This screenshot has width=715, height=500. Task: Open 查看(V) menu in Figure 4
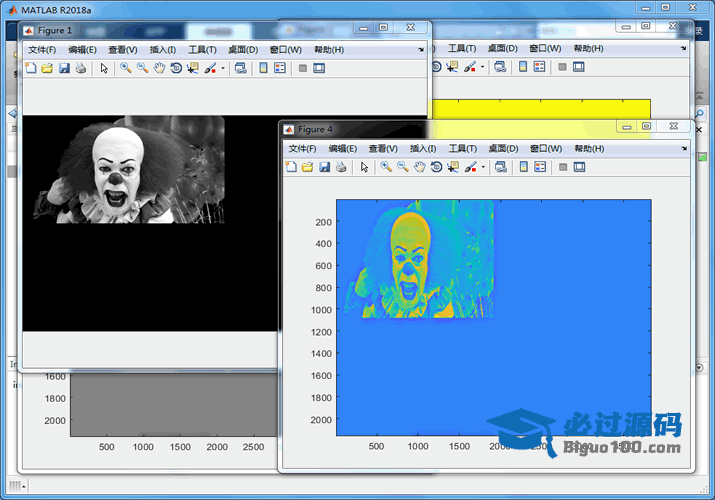point(383,149)
